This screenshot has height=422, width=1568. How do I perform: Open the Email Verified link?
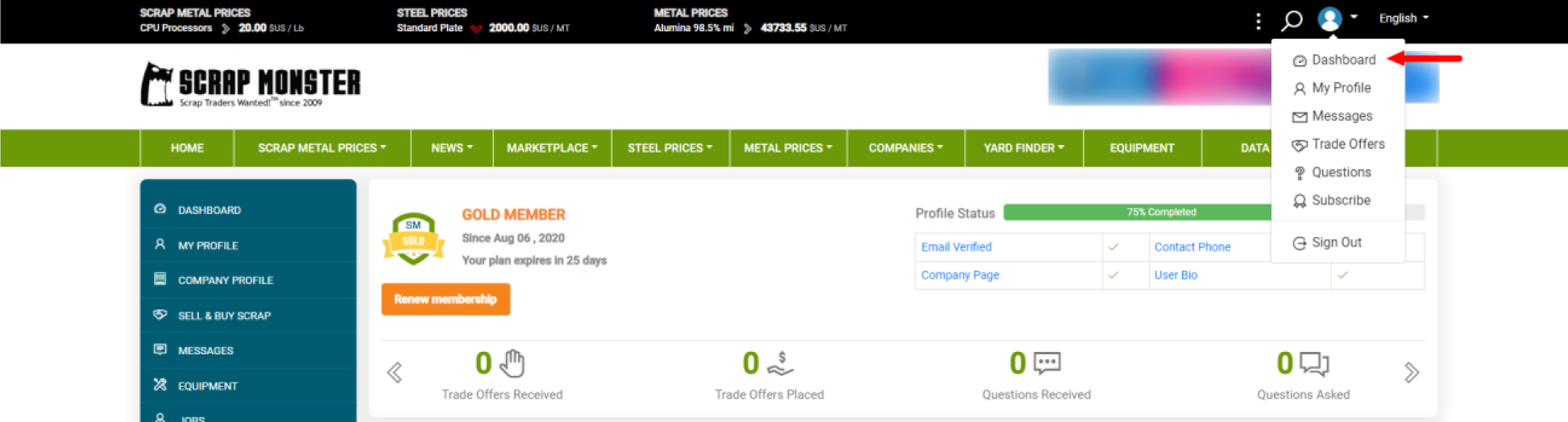956,247
